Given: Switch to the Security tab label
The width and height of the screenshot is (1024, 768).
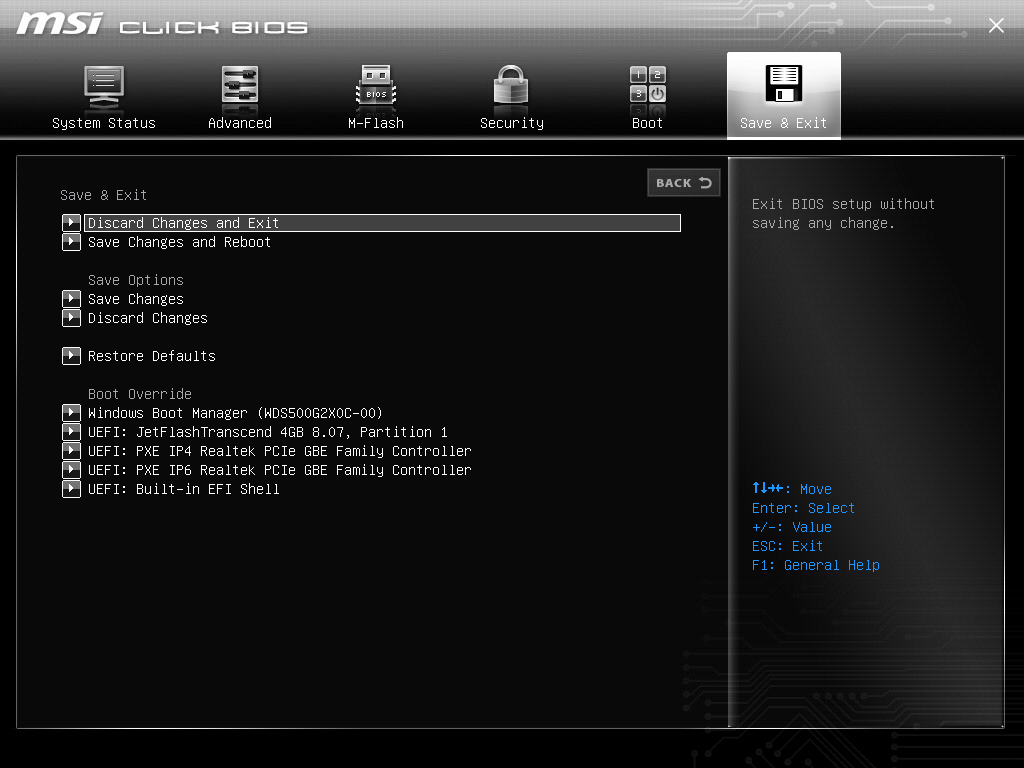Looking at the screenshot, I should coord(511,123).
